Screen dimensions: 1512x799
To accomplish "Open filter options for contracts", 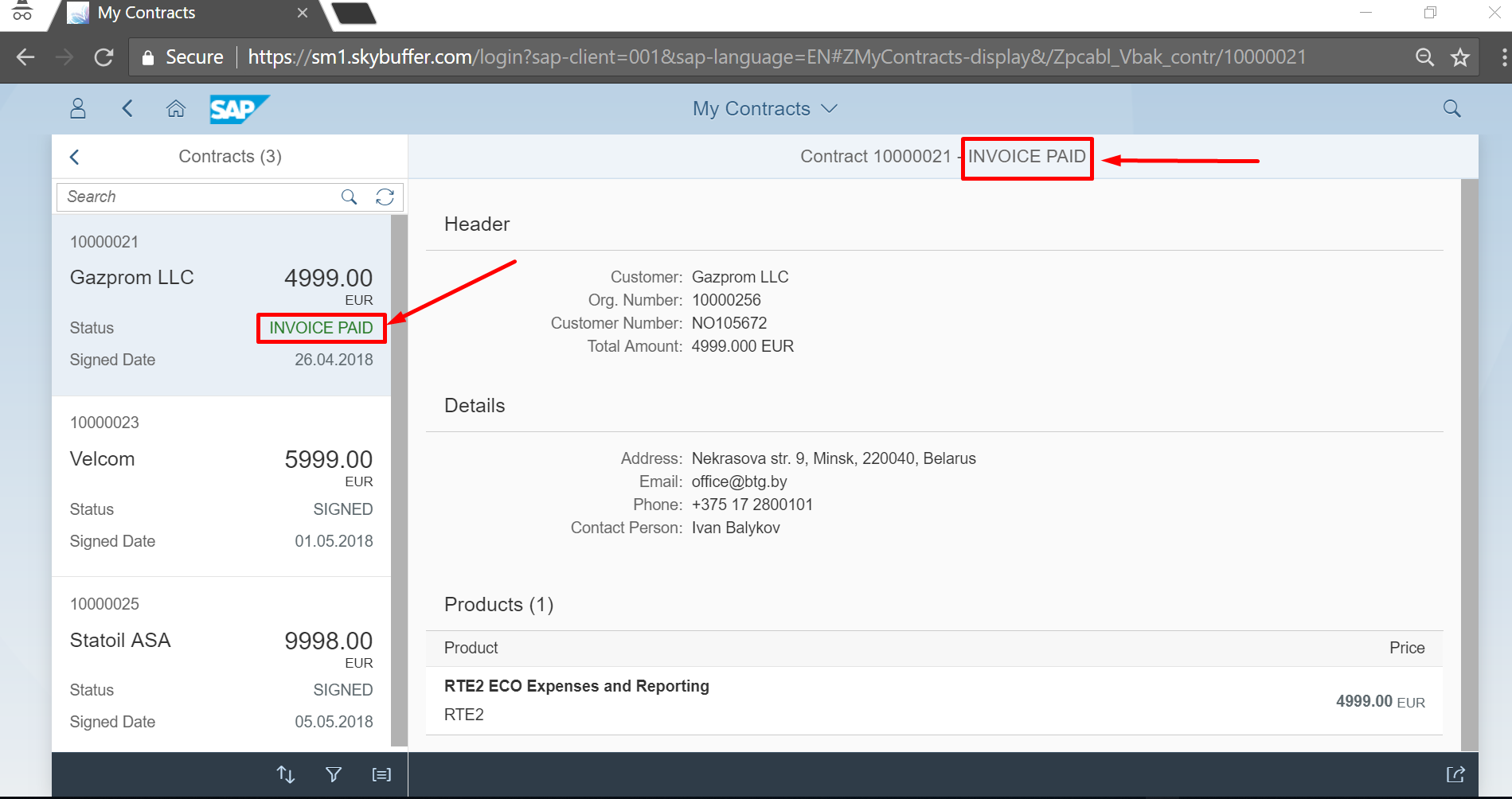I will [334, 774].
